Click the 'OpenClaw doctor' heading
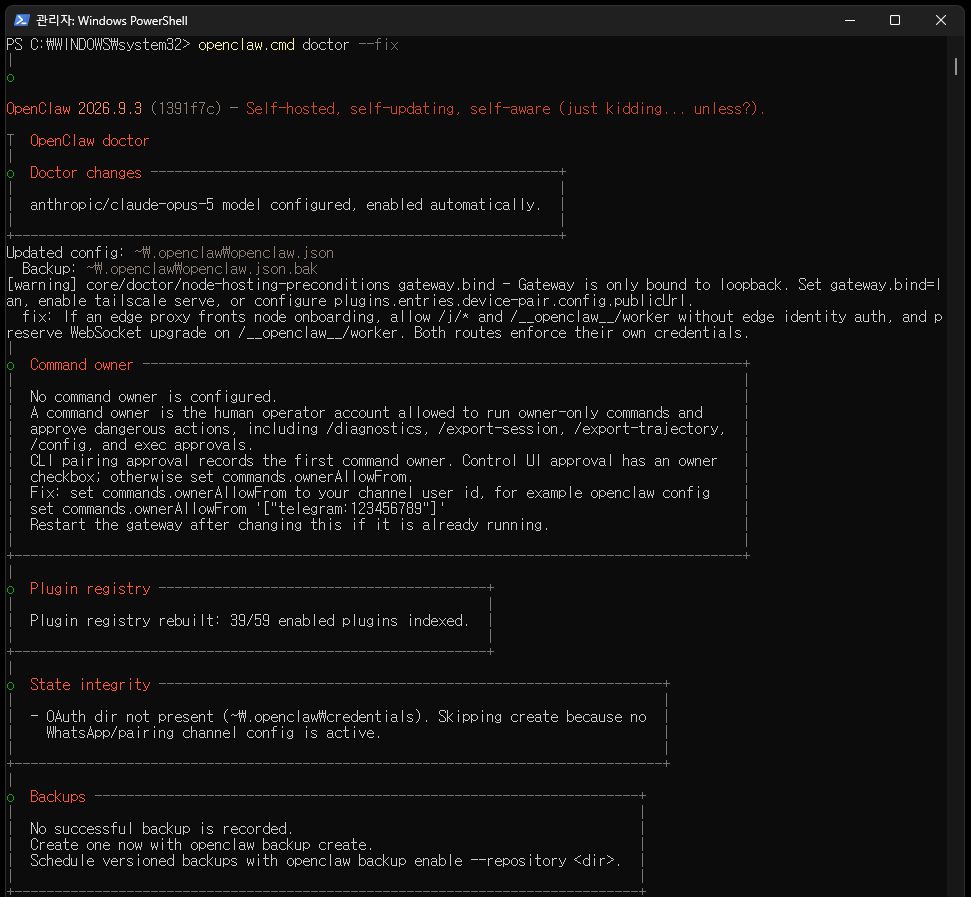Viewport: 971px width, 897px height. coord(90,141)
